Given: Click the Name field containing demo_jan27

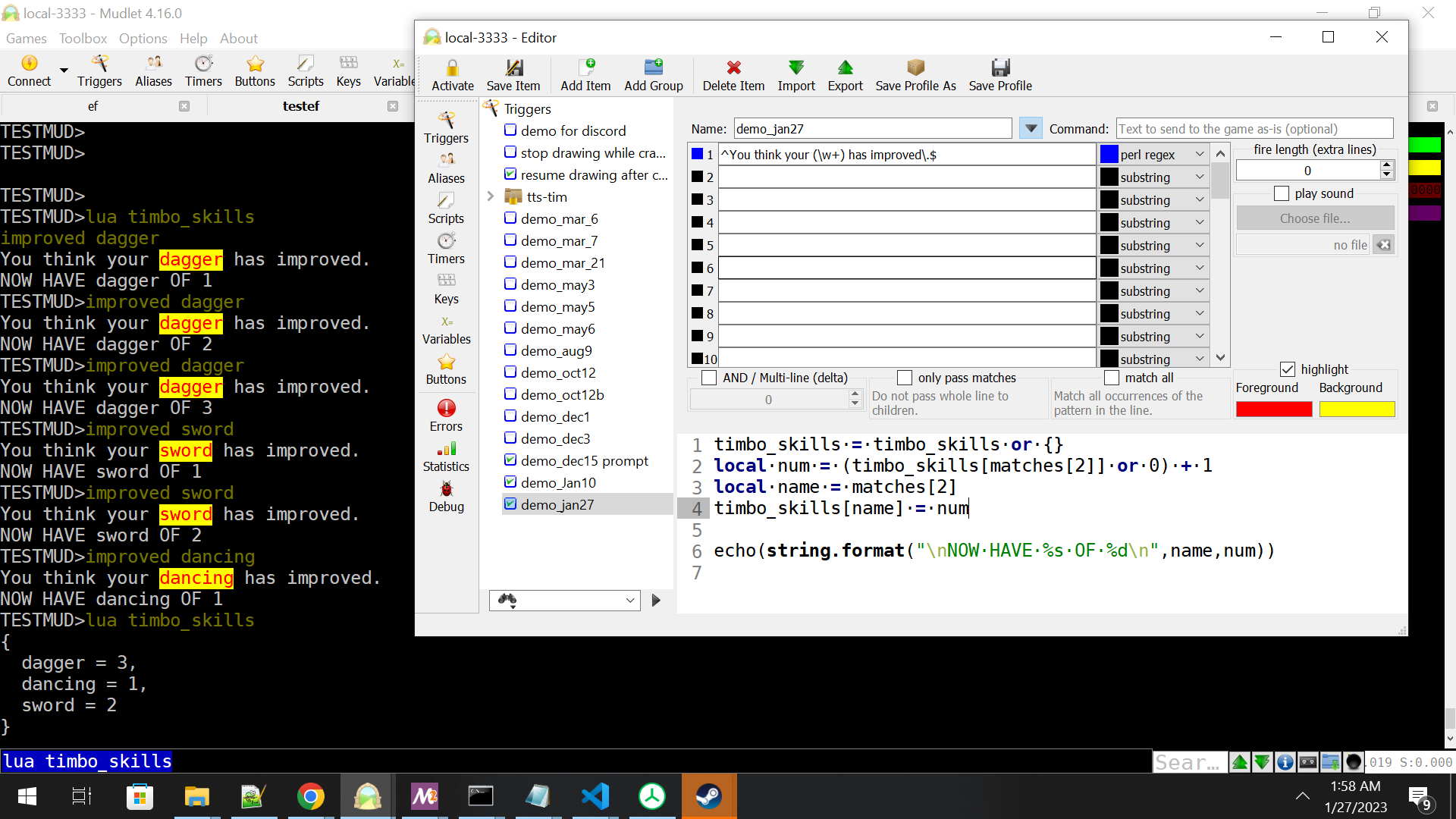Looking at the screenshot, I should [872, 129].
